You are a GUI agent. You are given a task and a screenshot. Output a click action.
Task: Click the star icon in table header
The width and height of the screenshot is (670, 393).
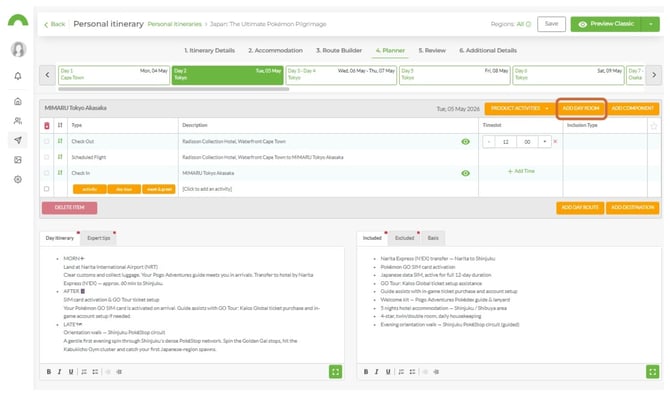point(654,126)
